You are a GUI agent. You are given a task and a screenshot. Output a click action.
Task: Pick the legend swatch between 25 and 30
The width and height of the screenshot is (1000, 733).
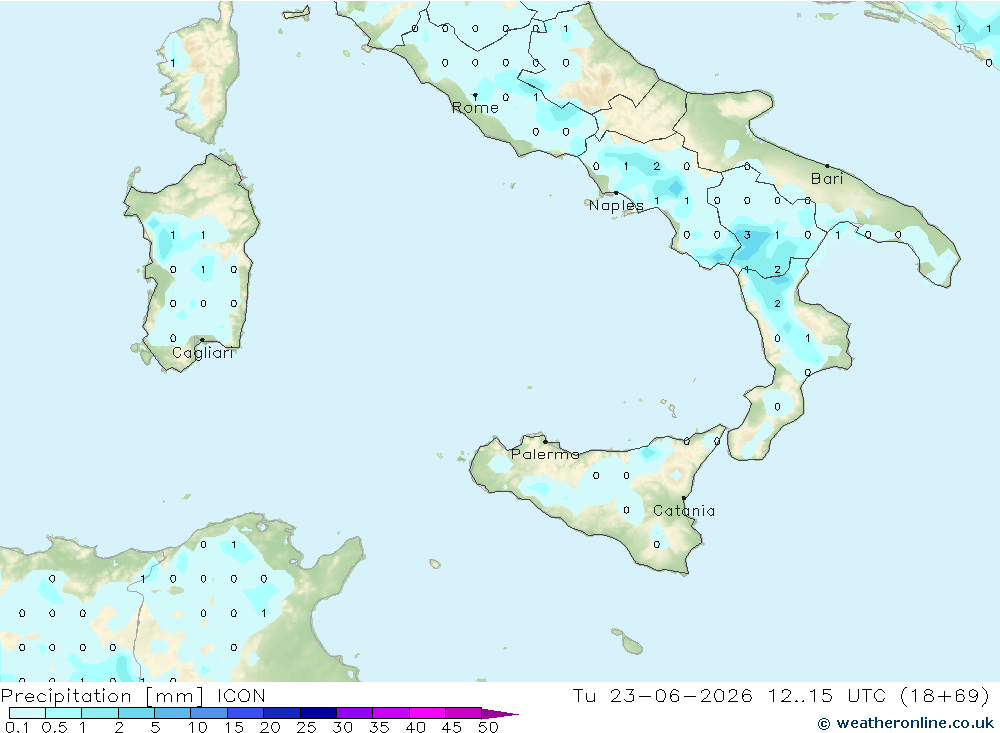tap(318, 713)
